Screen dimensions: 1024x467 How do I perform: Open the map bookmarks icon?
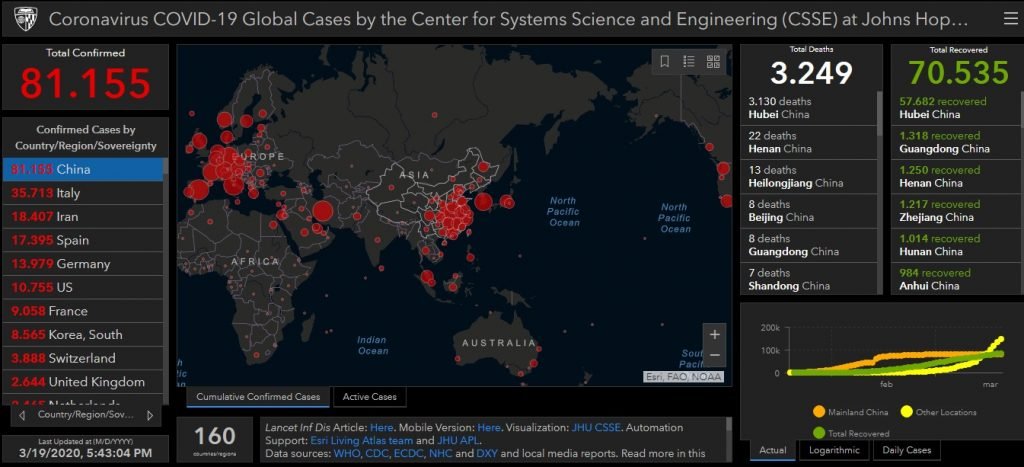click(665, 61)
